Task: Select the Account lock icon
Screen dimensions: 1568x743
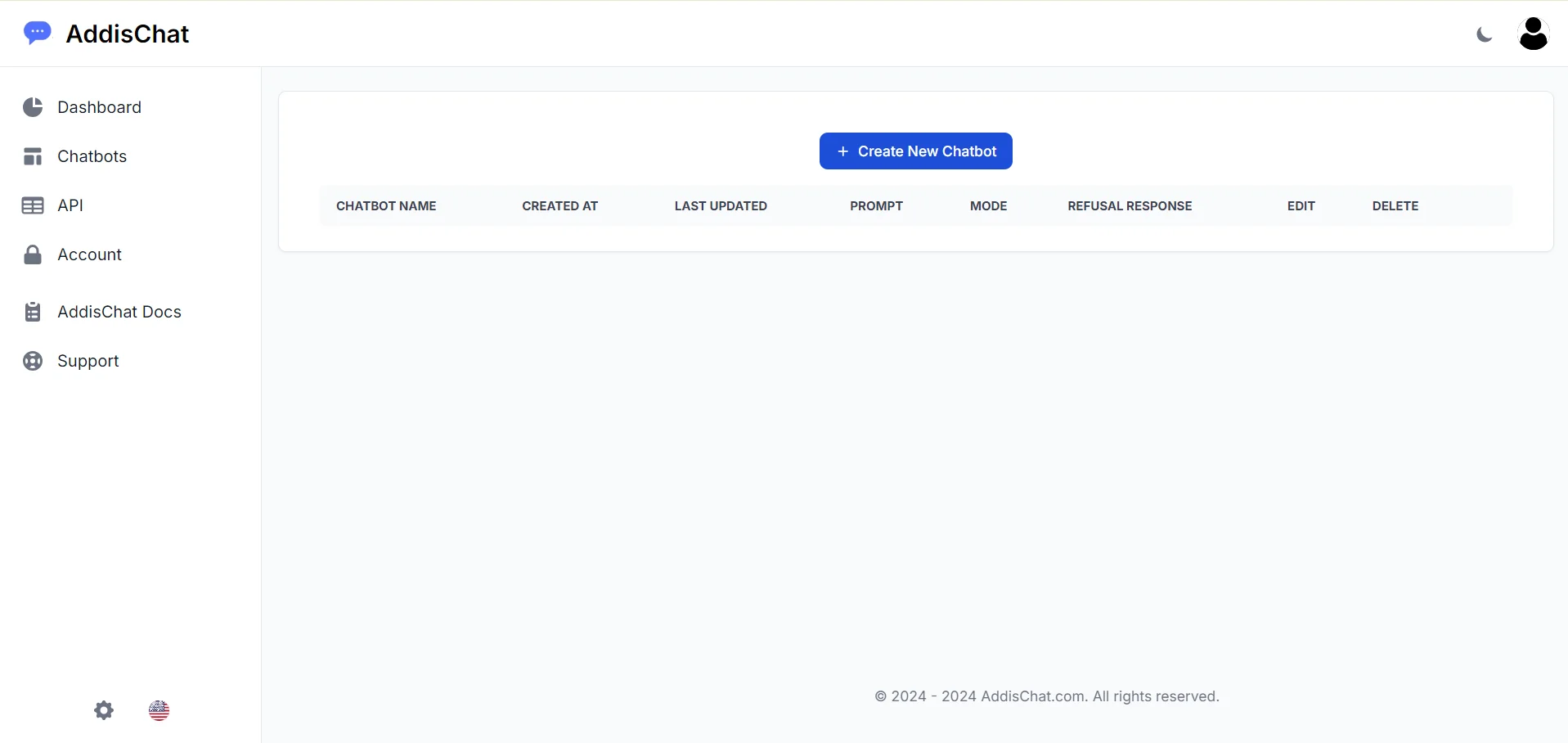Action: point(32,254)
